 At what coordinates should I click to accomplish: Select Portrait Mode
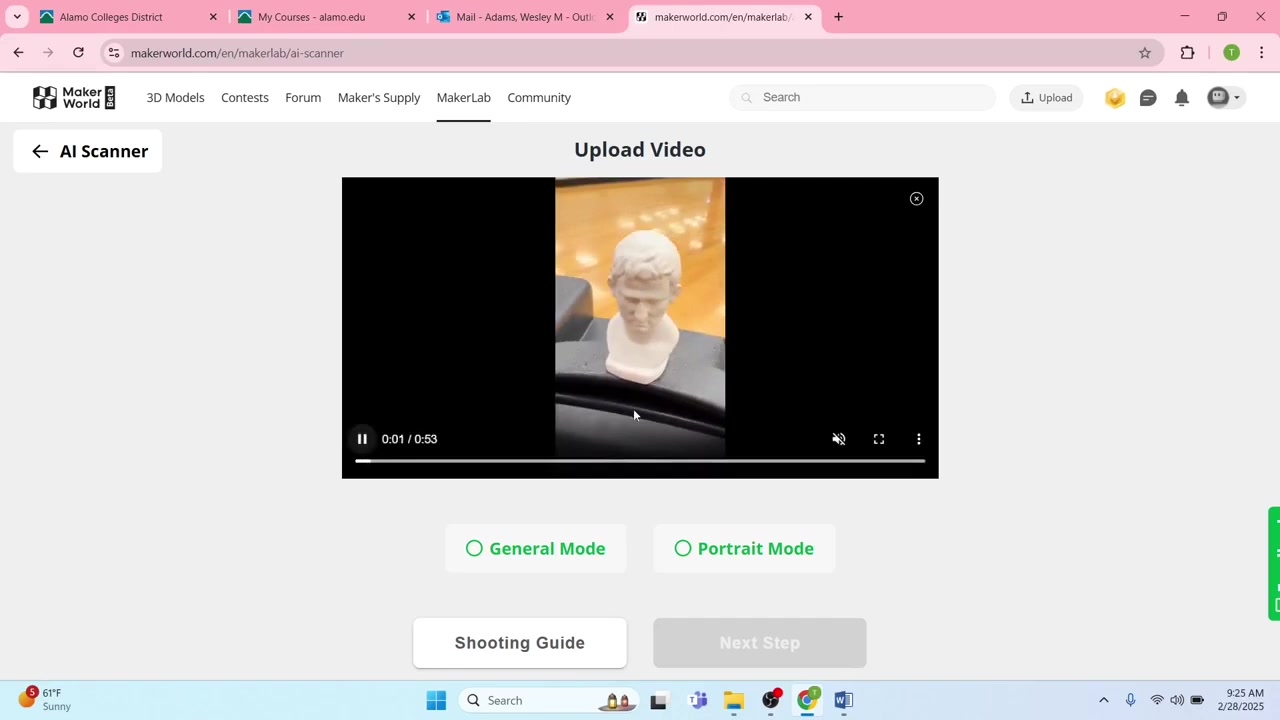tap(744, 548)
